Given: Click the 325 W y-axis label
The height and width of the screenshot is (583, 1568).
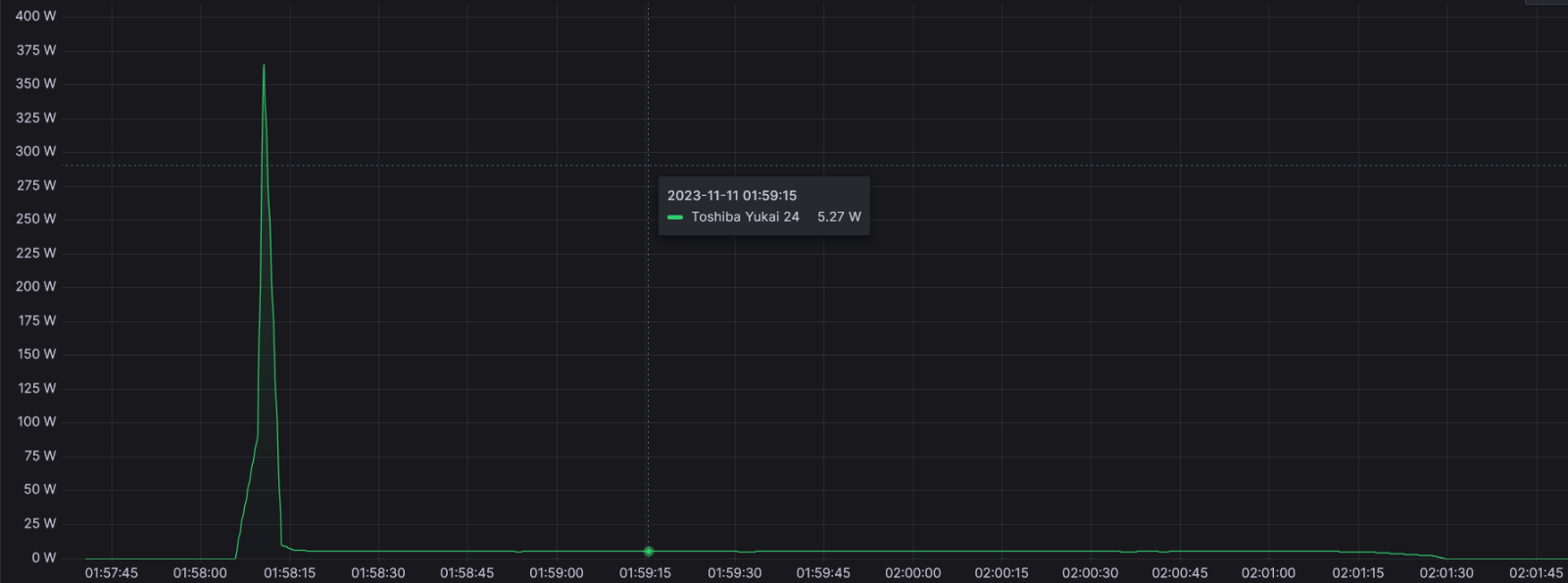Looking at the screenshot, I should point(36,118).
